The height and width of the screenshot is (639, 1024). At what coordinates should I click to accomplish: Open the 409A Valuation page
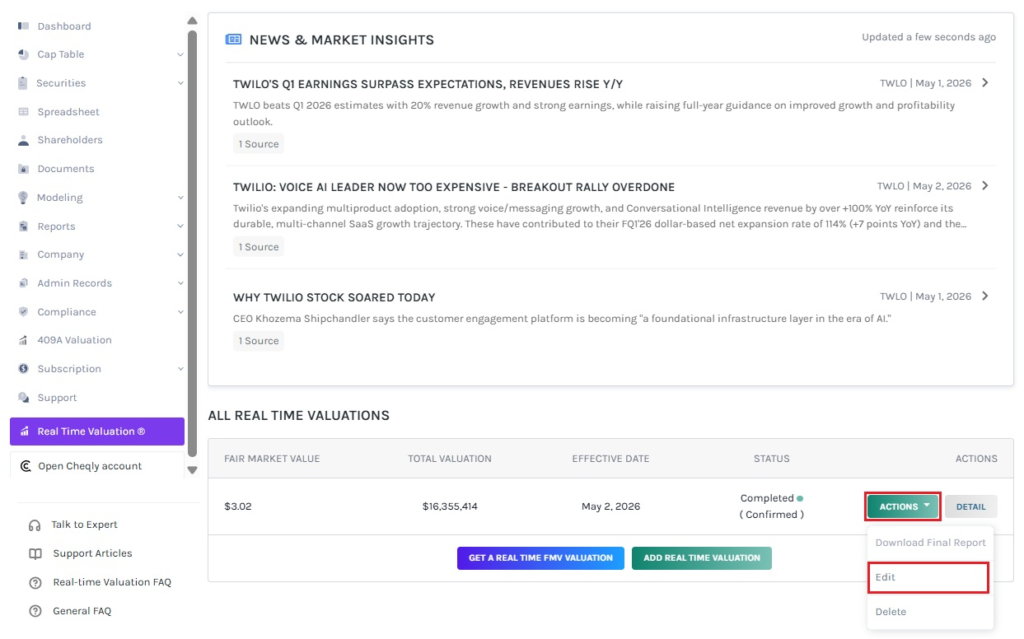(74, 340)
